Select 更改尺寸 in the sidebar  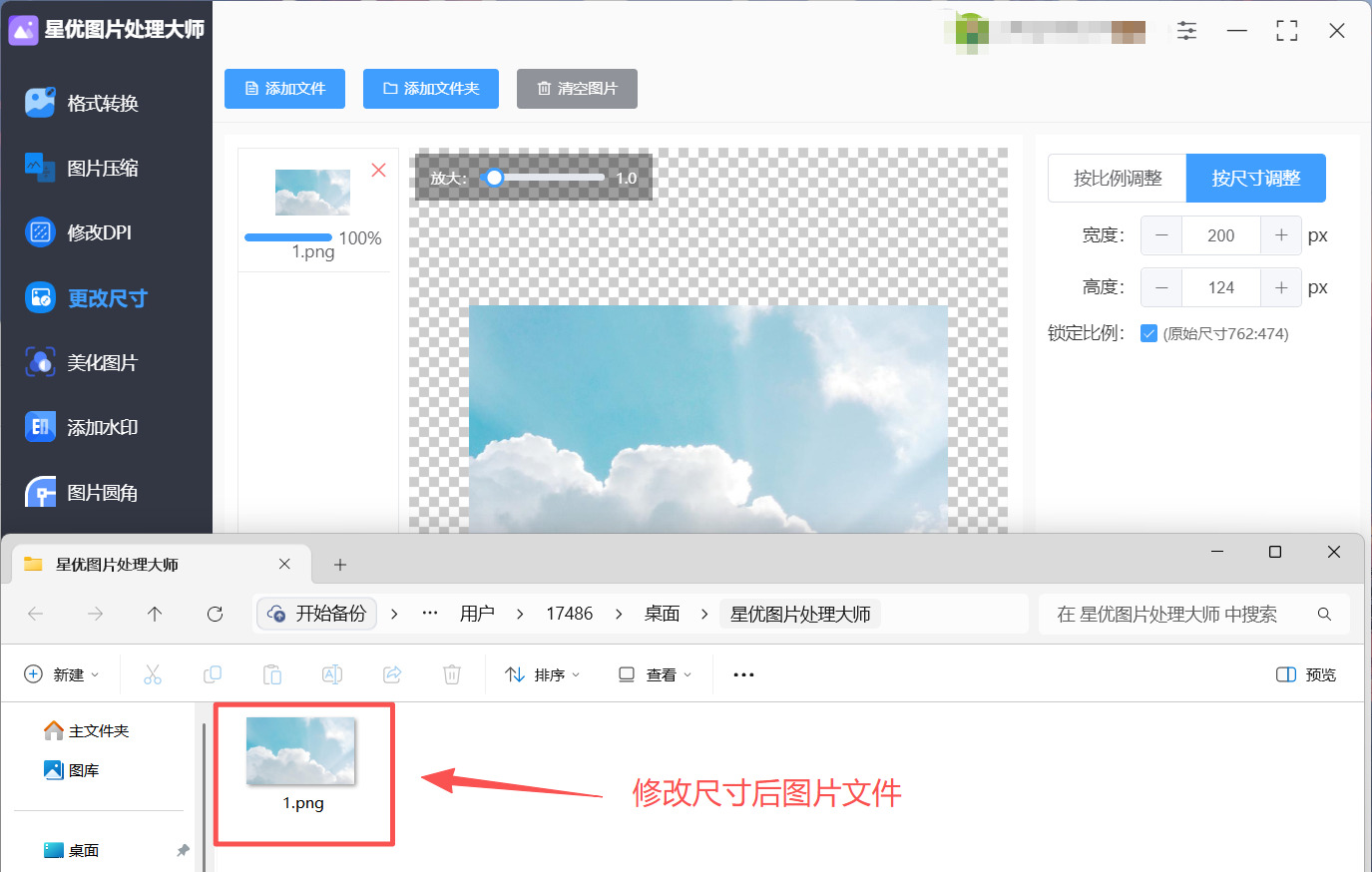[x=87, y=297]
